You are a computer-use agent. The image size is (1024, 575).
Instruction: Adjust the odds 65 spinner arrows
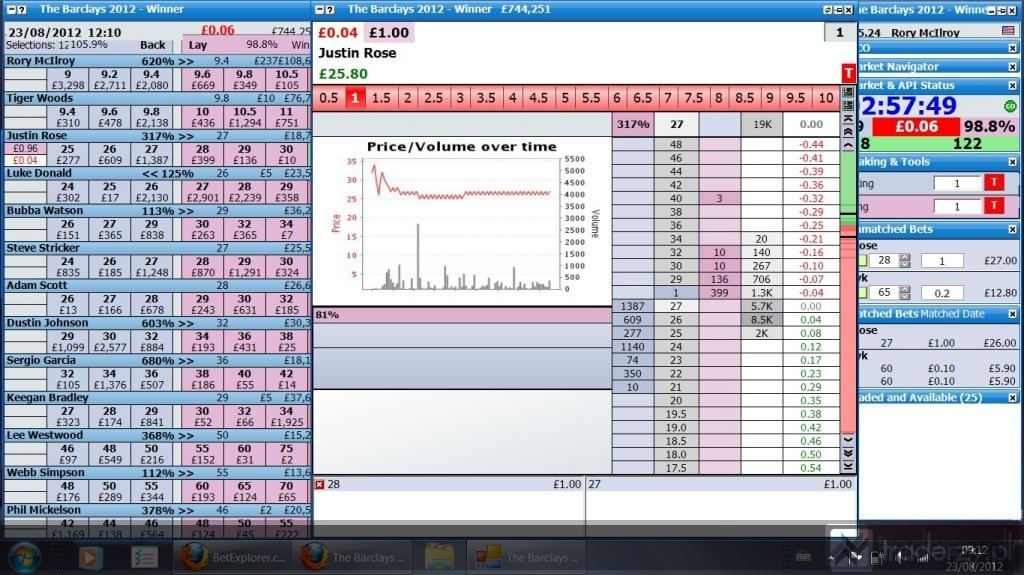[x=904, y=292]
